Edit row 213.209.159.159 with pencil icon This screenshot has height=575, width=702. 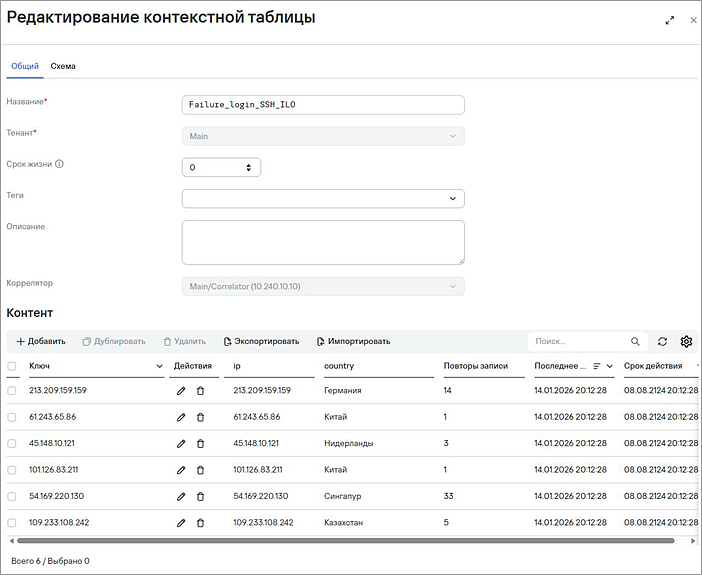pos(181,391)
